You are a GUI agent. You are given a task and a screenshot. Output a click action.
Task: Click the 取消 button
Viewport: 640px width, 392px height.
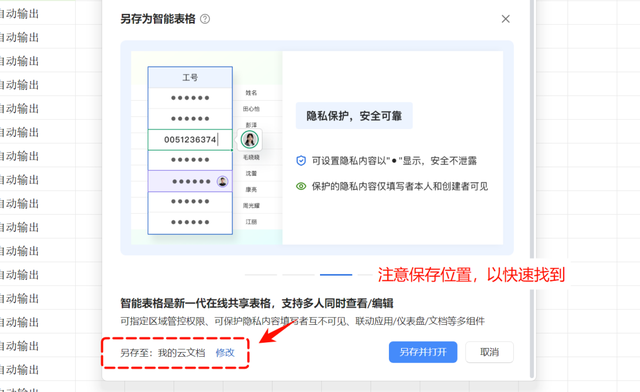point(489,352)
